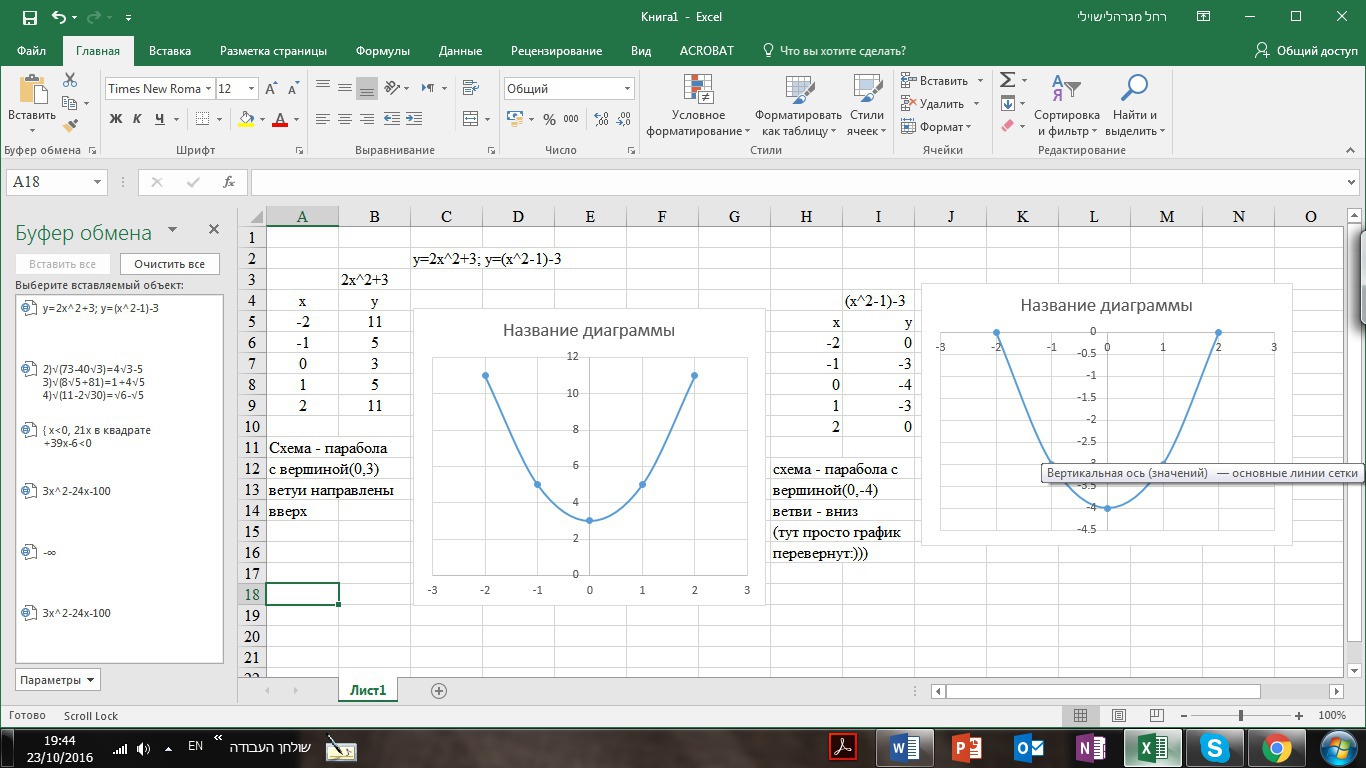
Task: Undo the last action
Action: 58,17
